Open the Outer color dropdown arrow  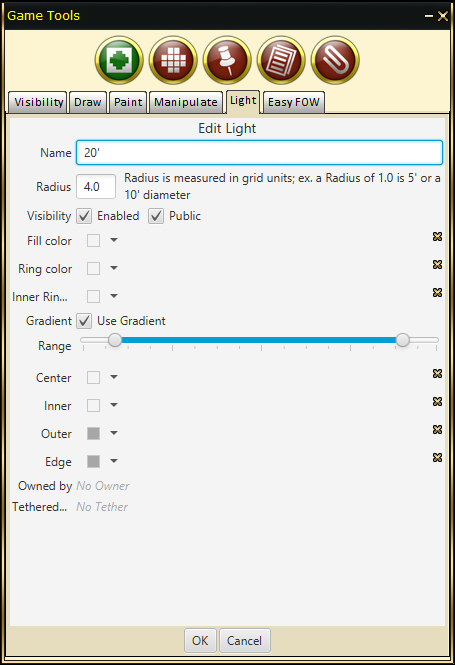[x=114, y=433]
